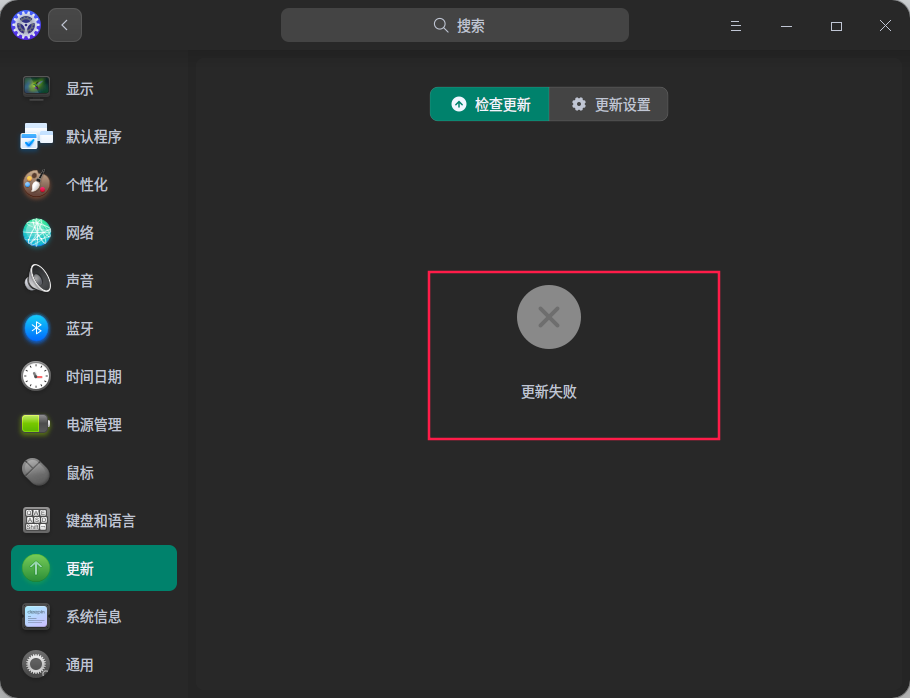Select the 更新 green arrow icon

click(x=36, y=568)
